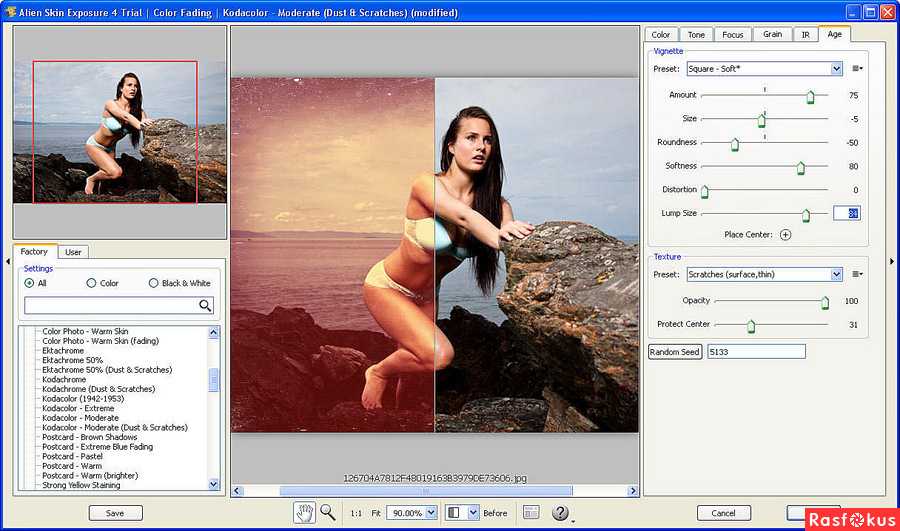The height and width of the screenshot is (531, 900).
Task: Click the navigator thumbnail image
Action: (120, 132)
